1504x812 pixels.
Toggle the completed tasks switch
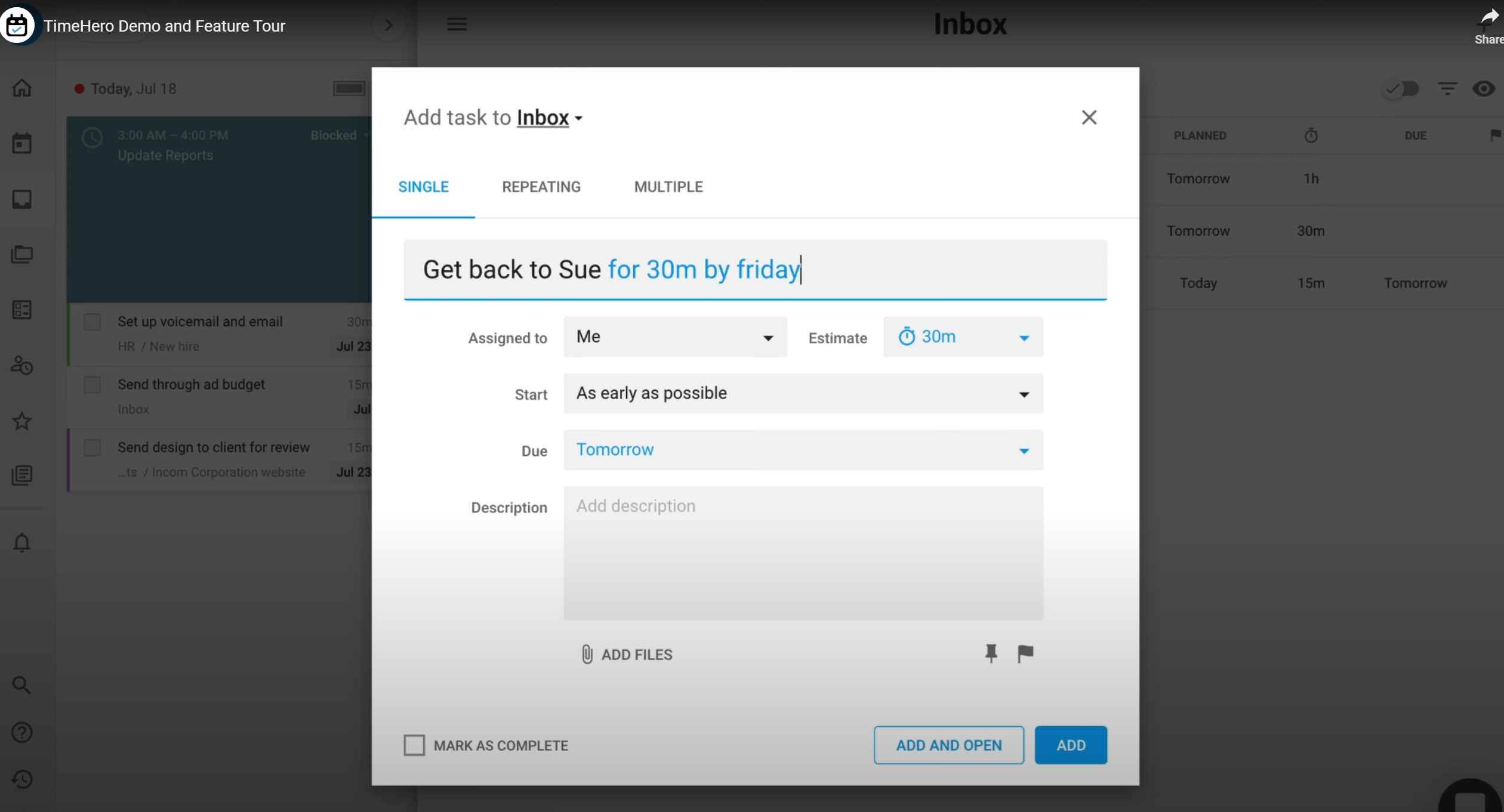[1401, 89]
